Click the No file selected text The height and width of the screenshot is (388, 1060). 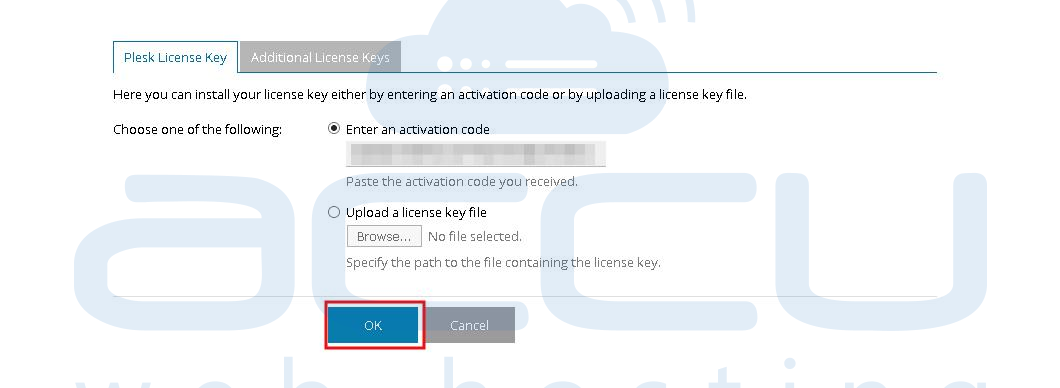(475, 237)
